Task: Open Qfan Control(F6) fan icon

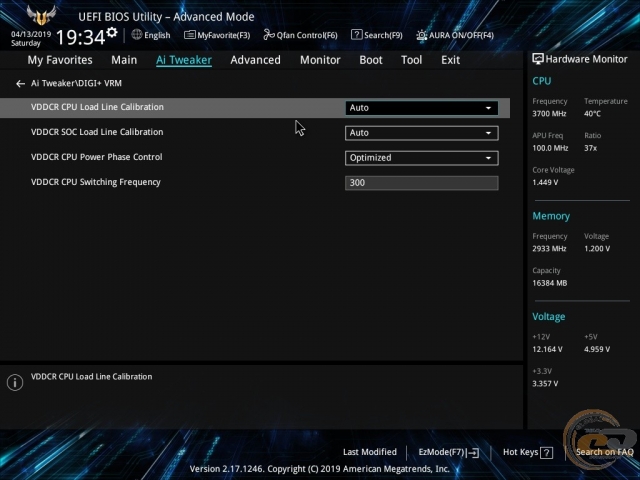Action: tap(269, 35)
